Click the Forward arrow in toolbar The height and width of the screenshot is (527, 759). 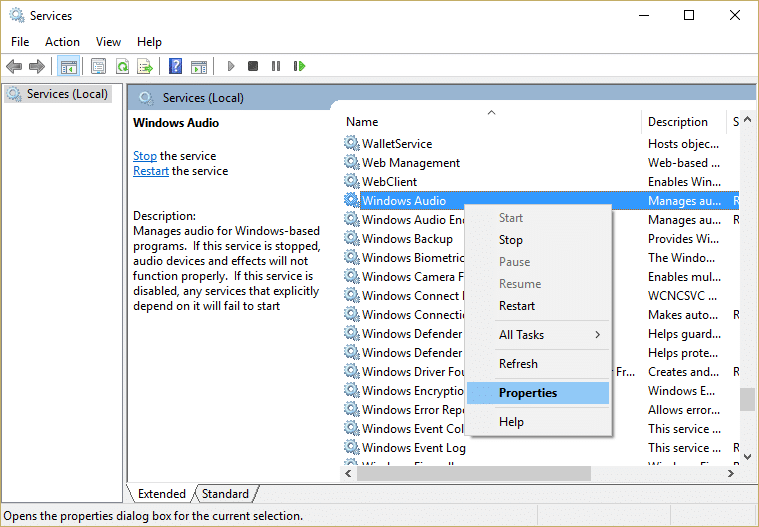[x=37, y=67]
